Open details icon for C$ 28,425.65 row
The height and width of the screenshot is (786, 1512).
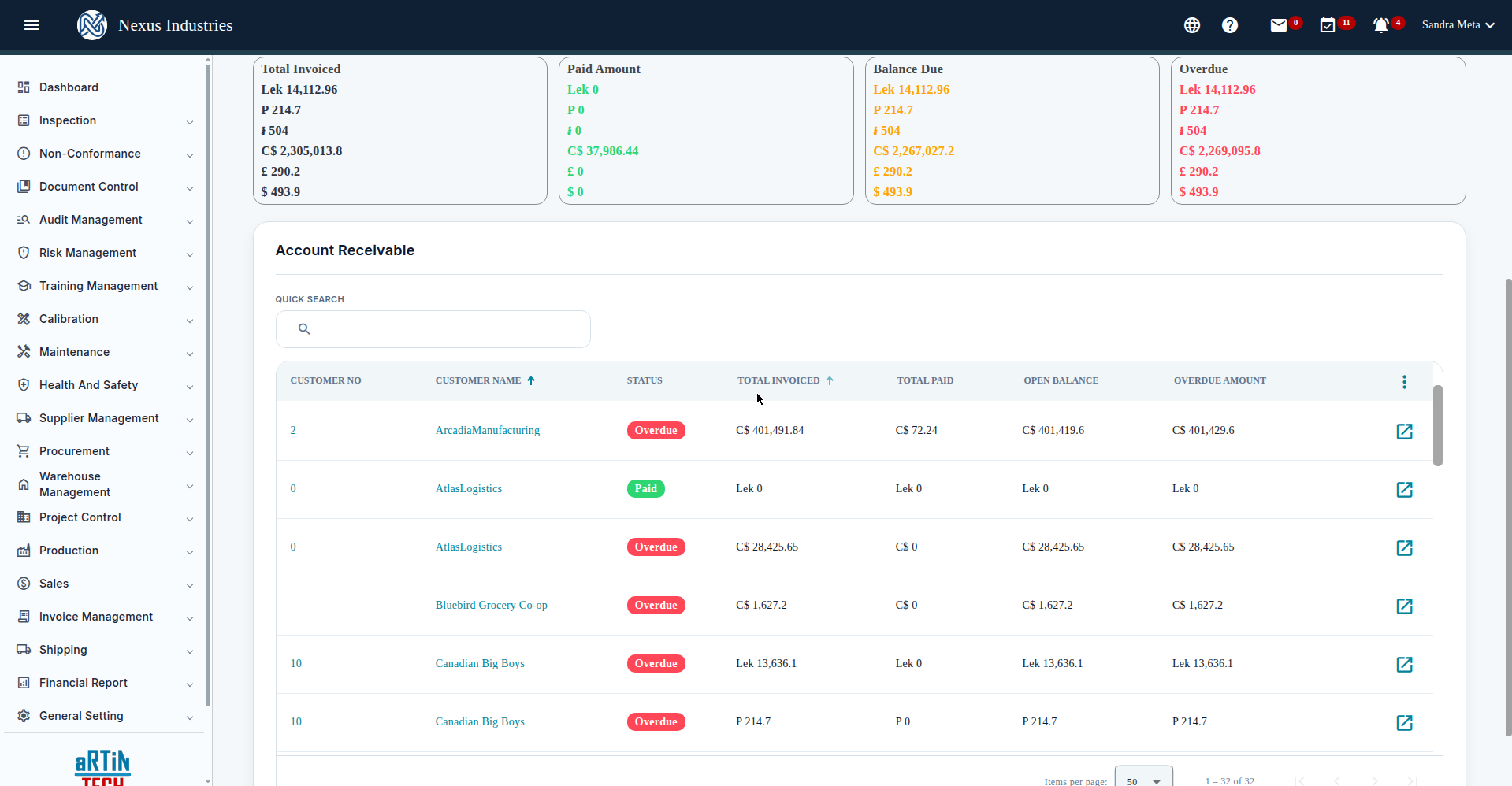(x=1404, y=547)
